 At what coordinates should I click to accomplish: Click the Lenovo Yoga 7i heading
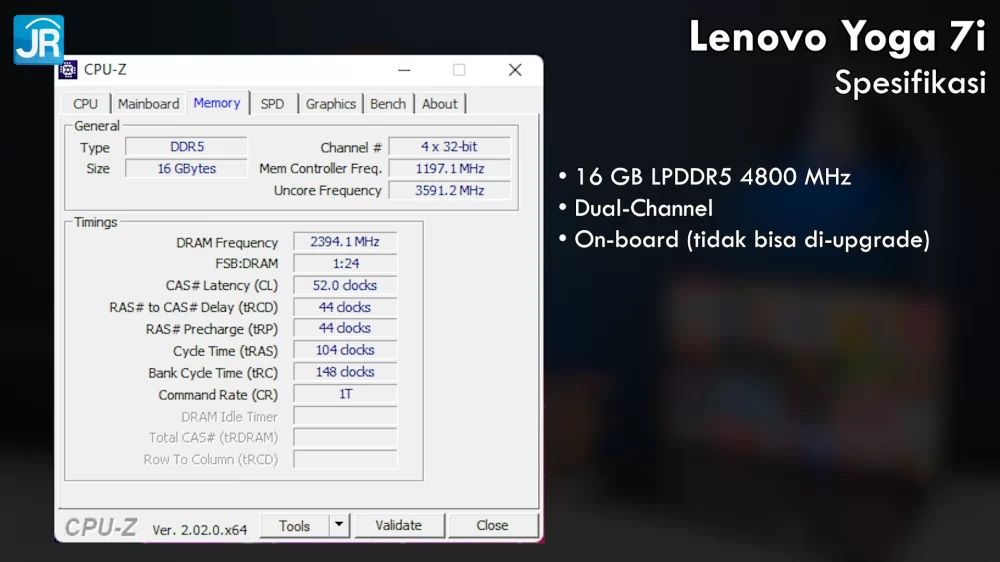click(x=837, y=37)
